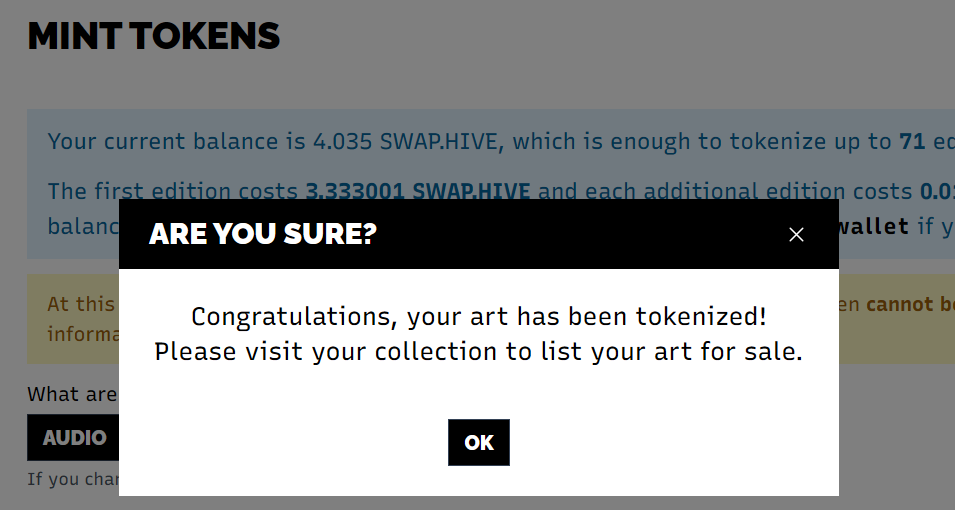The width and height of the screenshot is (955, 510).
Task: Click the bold 71 editions number
Action: click(x=912, y=141)
